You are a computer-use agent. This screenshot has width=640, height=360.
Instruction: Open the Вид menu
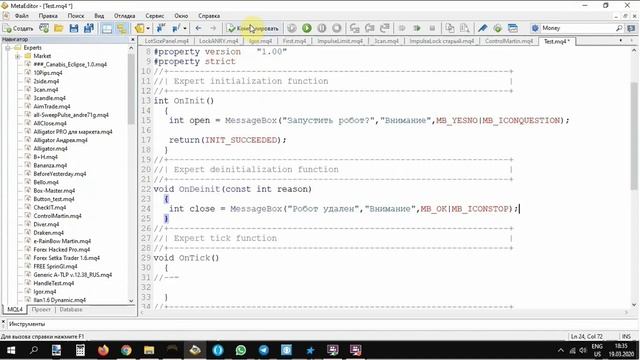[x=99, y=16]
